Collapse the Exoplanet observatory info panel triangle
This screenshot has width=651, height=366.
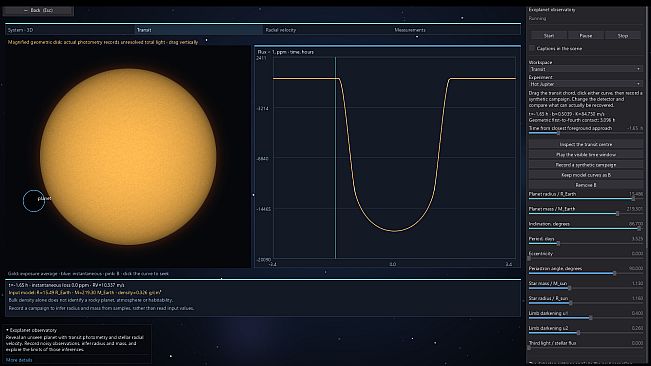[7, 330]
